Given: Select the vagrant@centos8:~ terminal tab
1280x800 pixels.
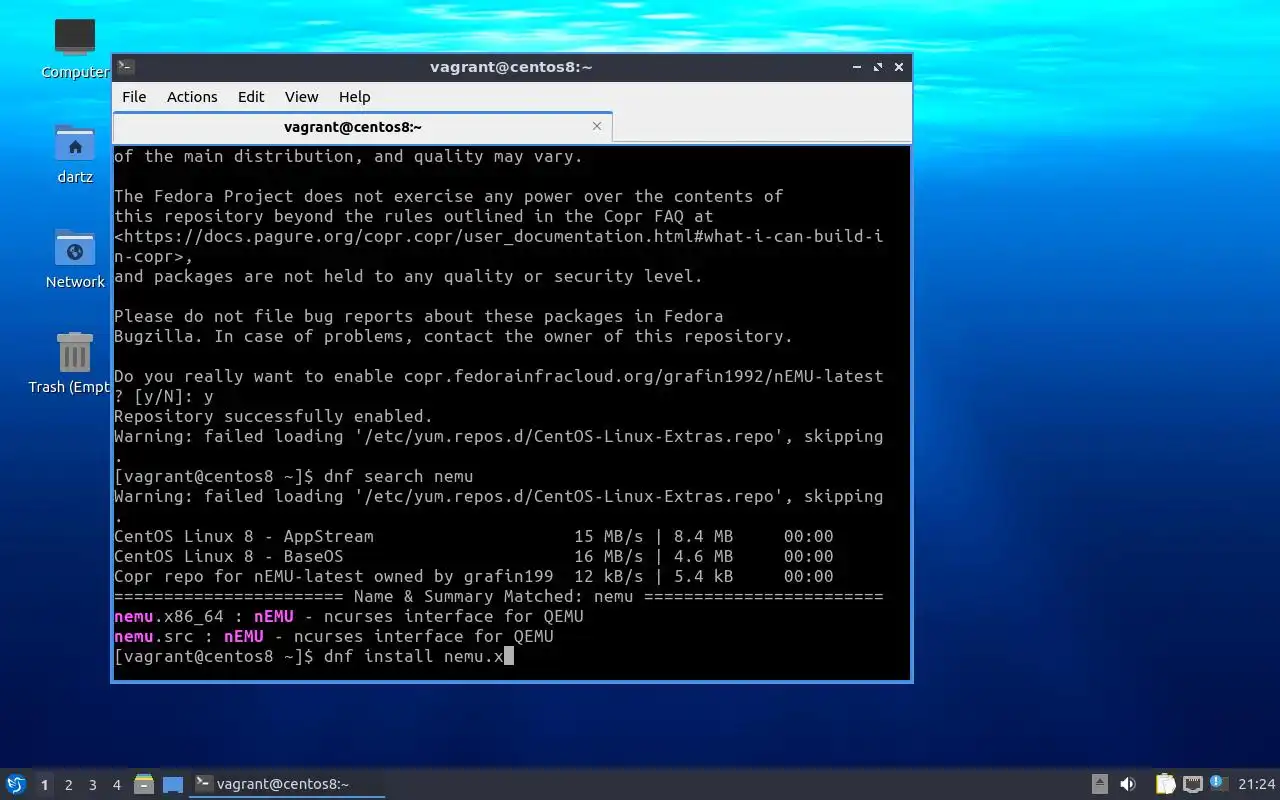Looking at the screenshot, I should 362,127.
